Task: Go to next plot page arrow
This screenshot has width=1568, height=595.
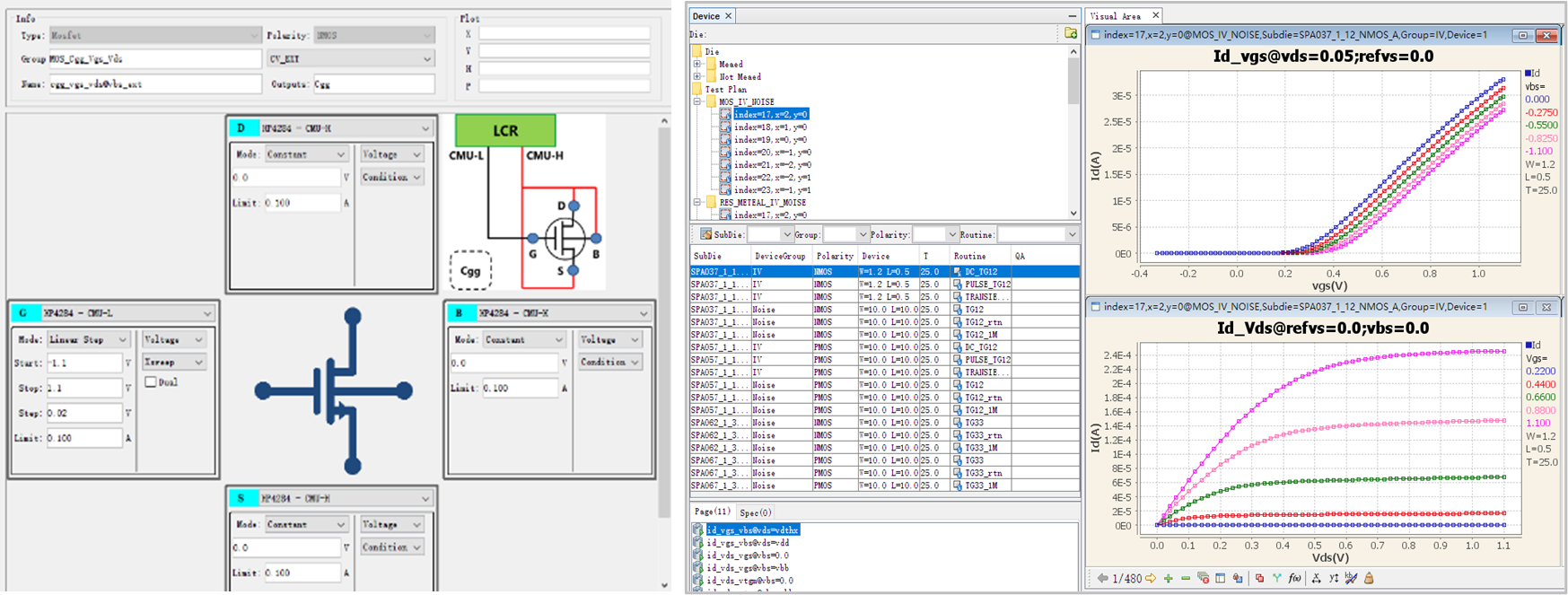Action: (1151, 579)
